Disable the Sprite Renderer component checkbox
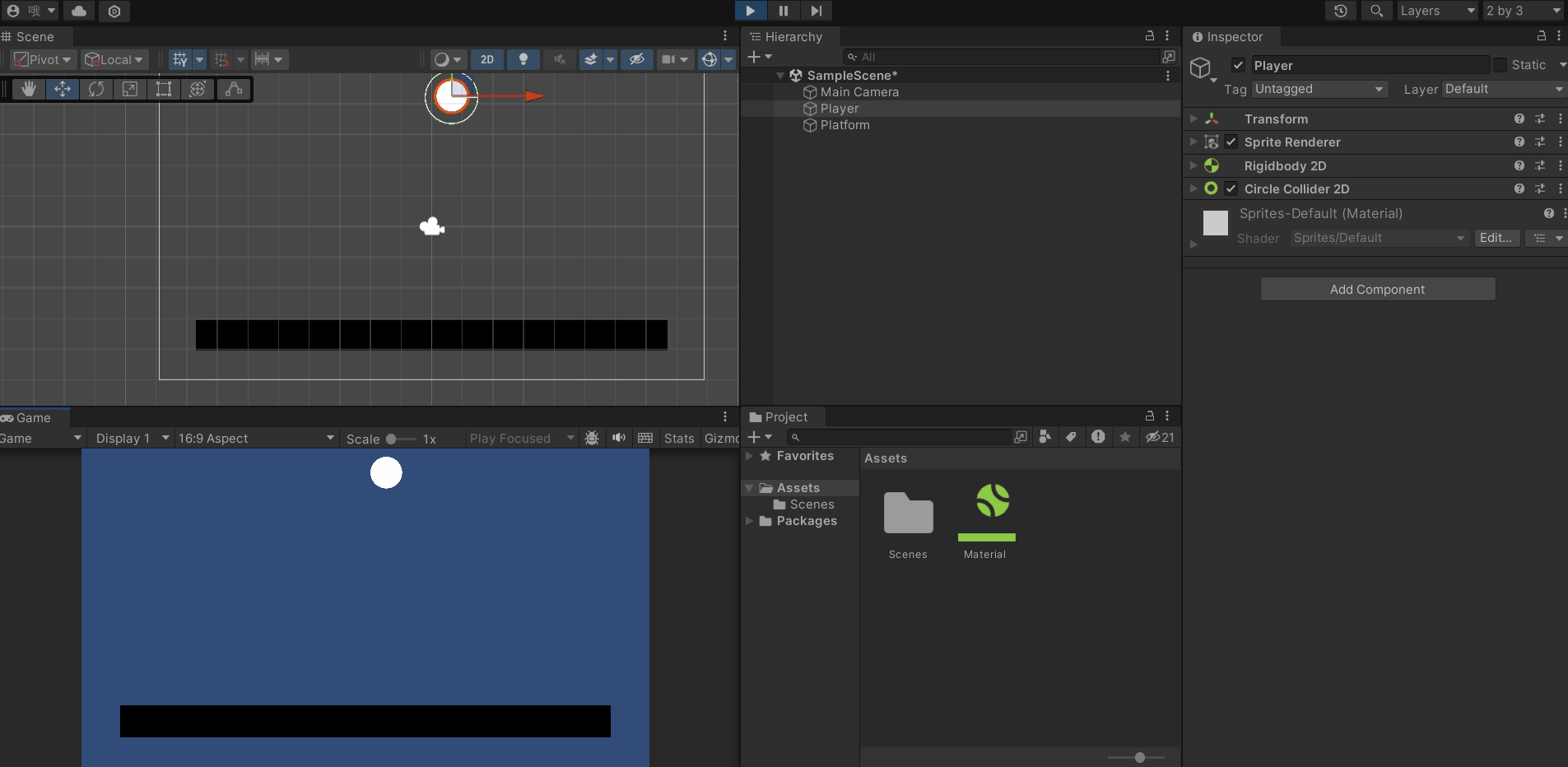The image size is (1568, 767). point(1231,142)
